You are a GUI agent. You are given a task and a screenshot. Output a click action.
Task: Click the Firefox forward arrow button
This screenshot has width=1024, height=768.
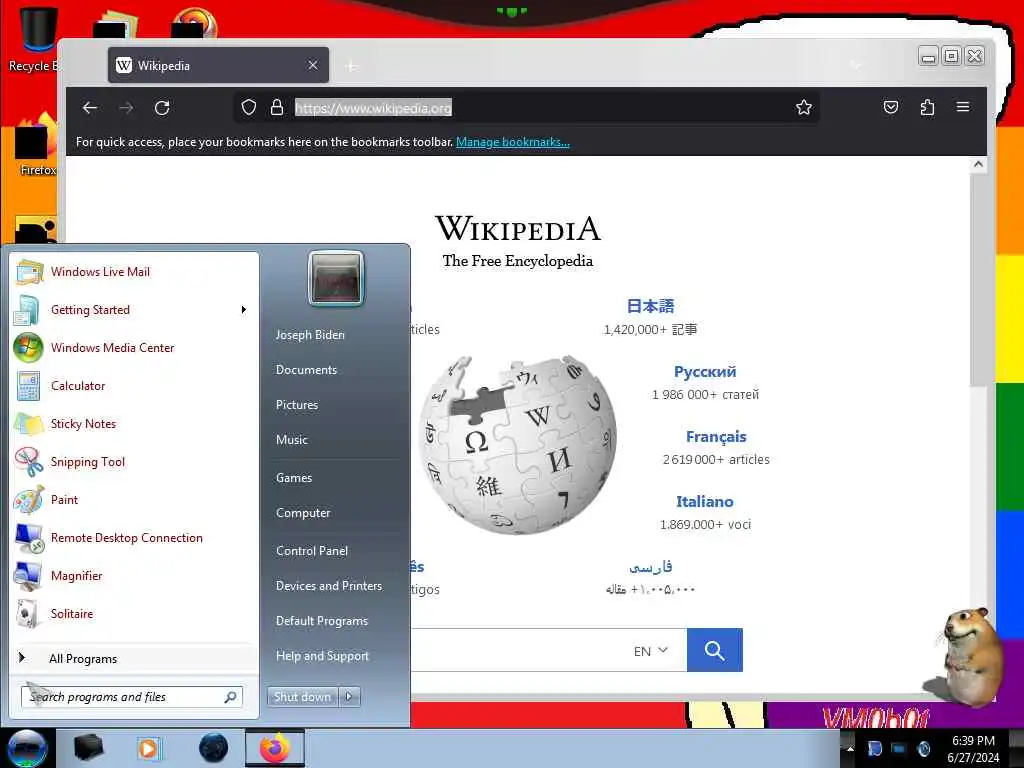[126, 108]
